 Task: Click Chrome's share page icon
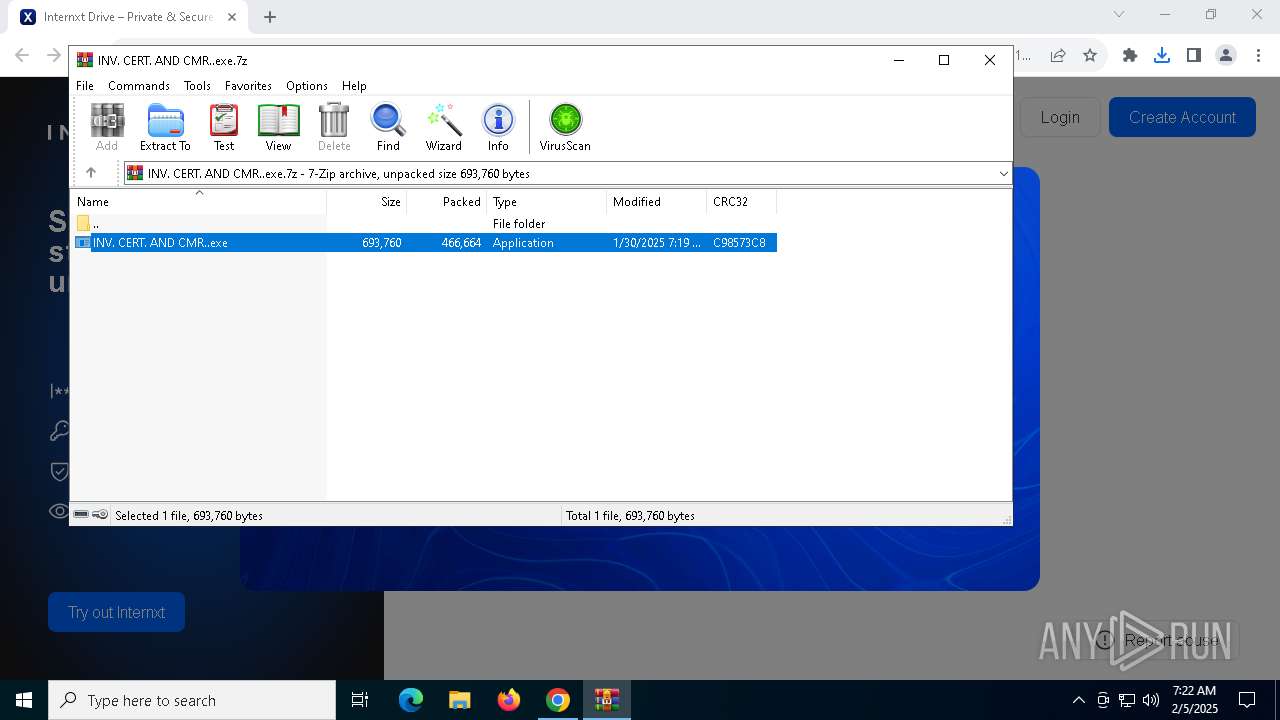(1058, 56)
